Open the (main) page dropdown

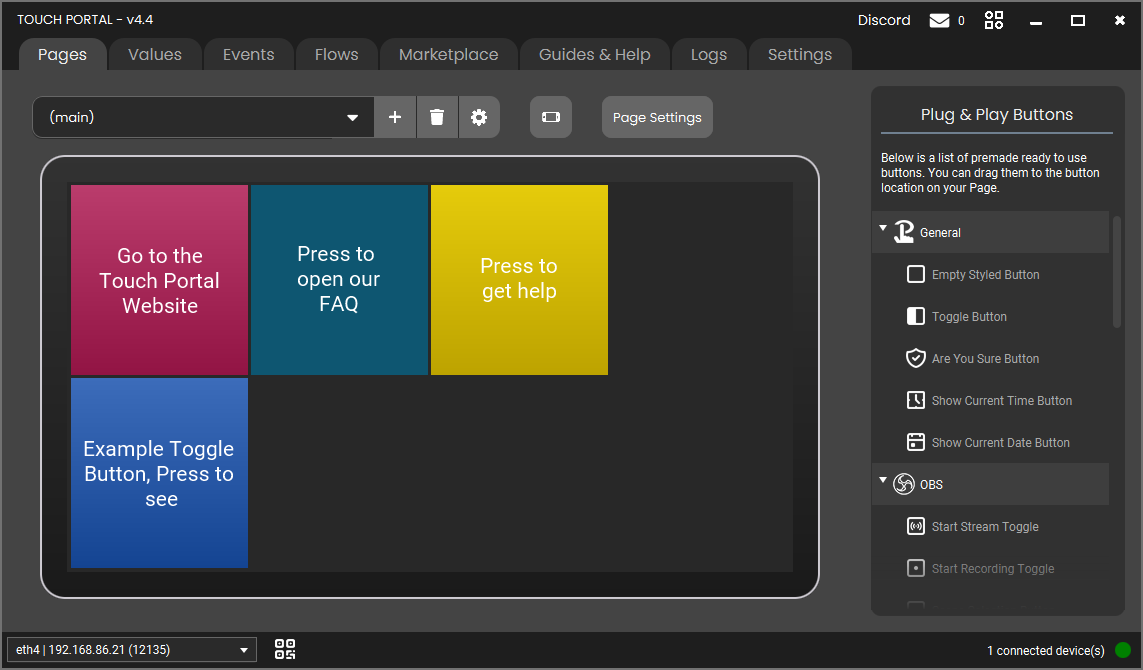click(x=204, y=117)
